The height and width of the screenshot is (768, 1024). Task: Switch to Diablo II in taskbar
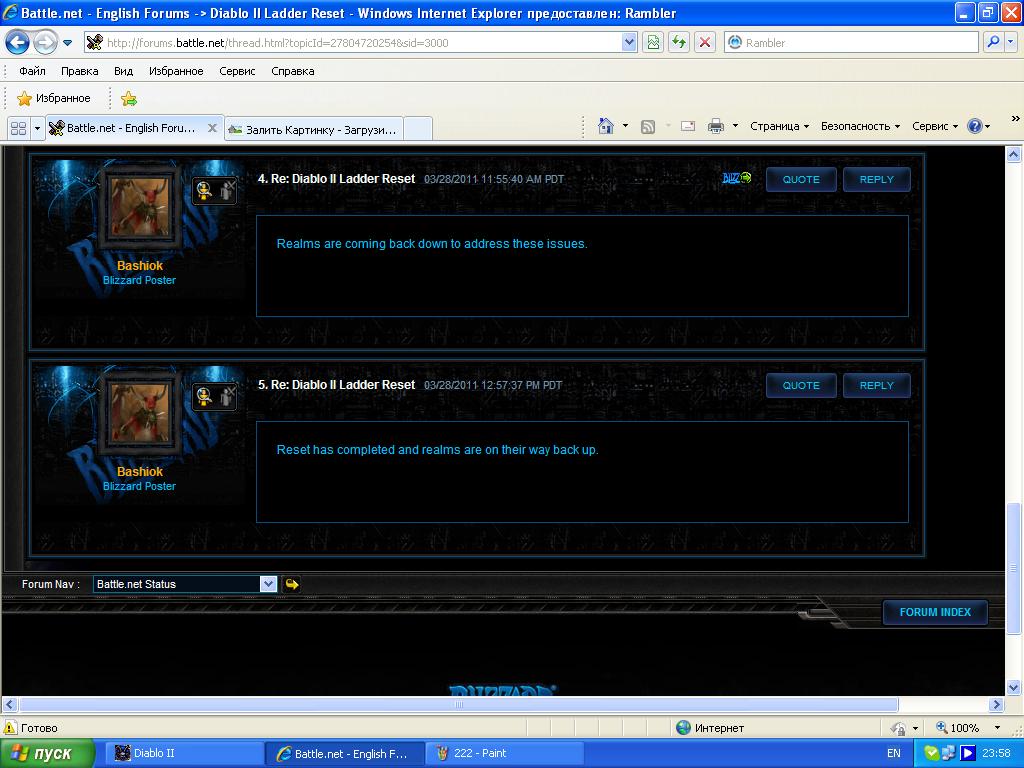click(184, 753)
